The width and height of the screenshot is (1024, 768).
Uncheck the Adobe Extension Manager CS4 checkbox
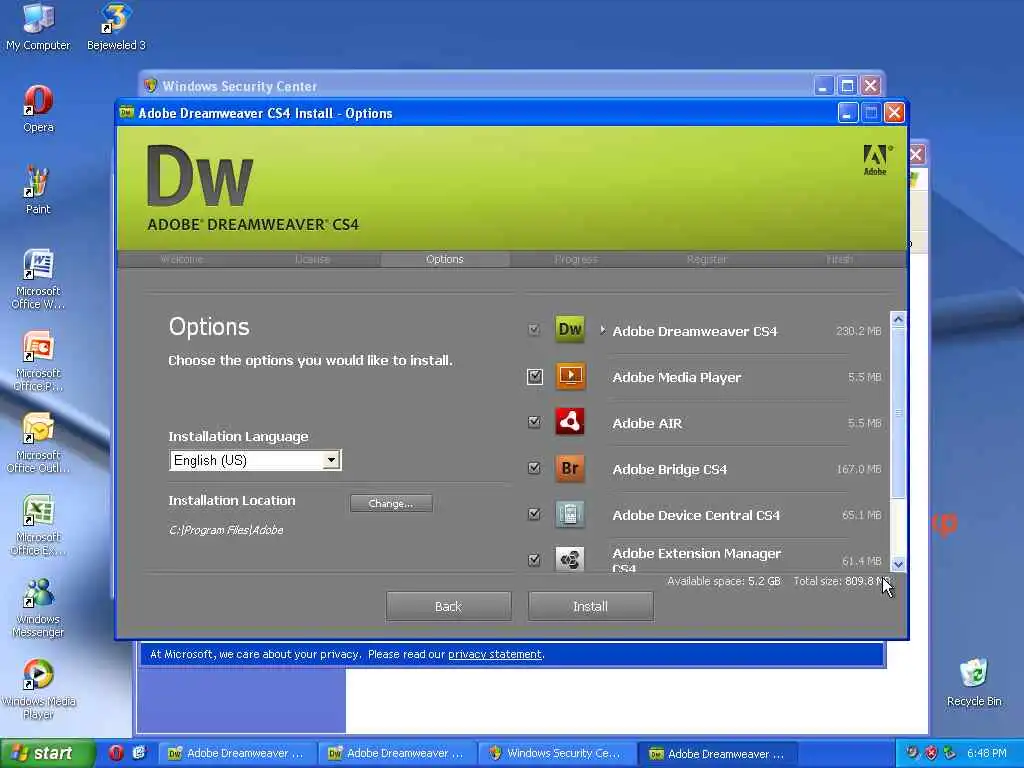534,560
